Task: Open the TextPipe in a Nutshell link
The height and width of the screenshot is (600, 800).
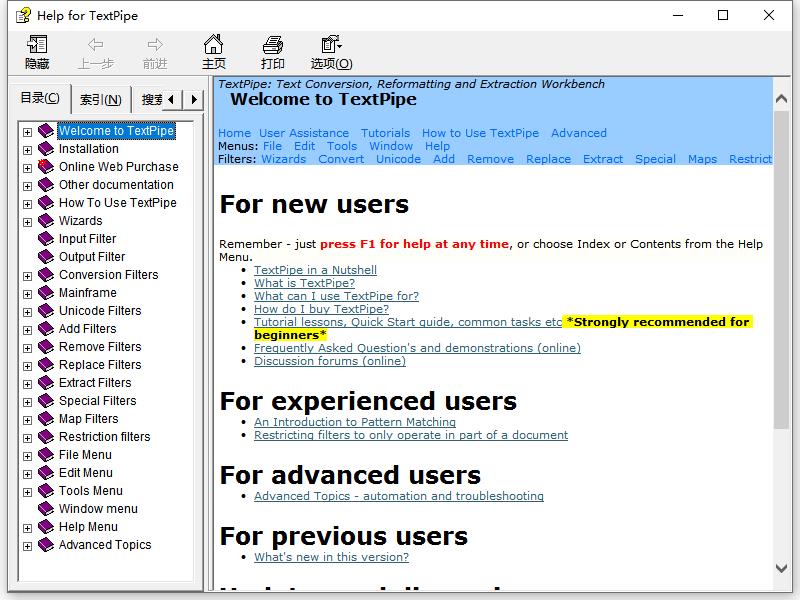Action: pyautogui.click(x=315, y=270)
